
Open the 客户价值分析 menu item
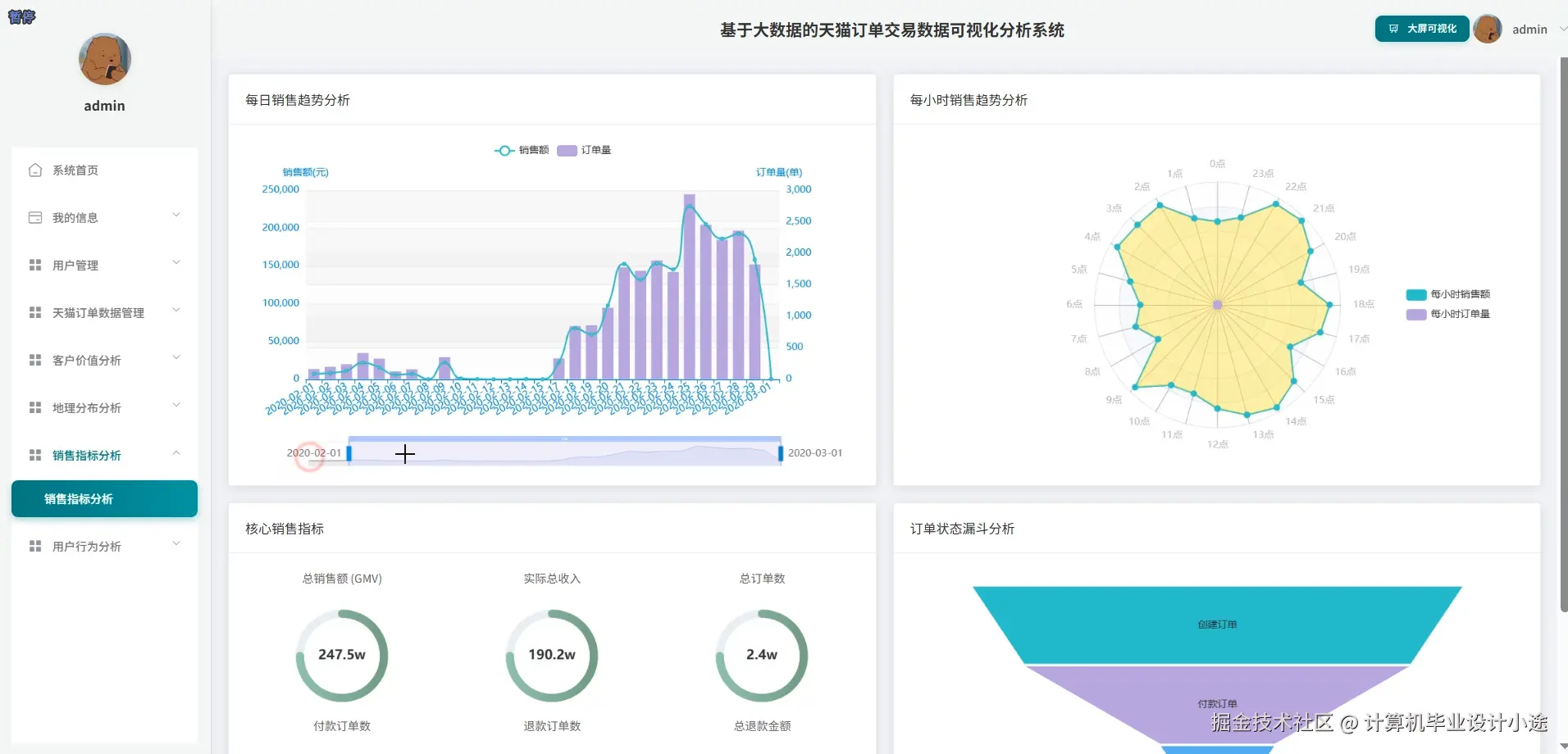105,361
